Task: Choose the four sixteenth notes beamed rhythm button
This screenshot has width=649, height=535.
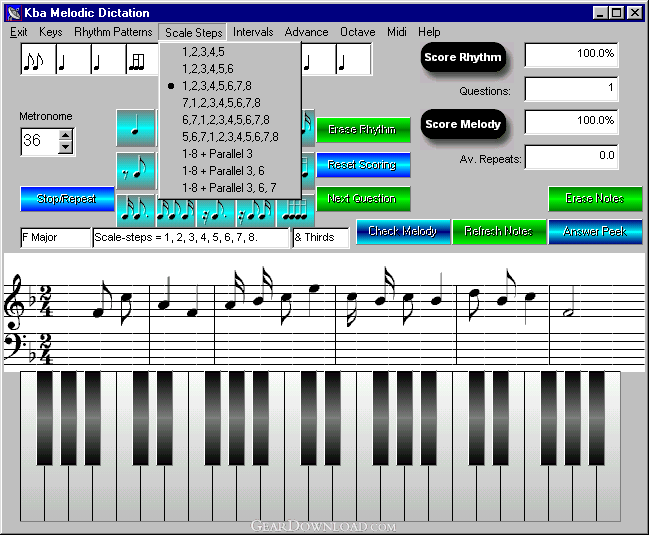Action: coord(296,211)
